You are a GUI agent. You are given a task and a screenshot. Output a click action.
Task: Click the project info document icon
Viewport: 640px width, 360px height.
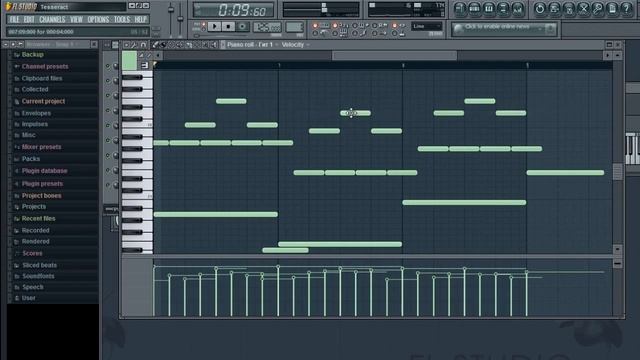(x=612, y=9)
